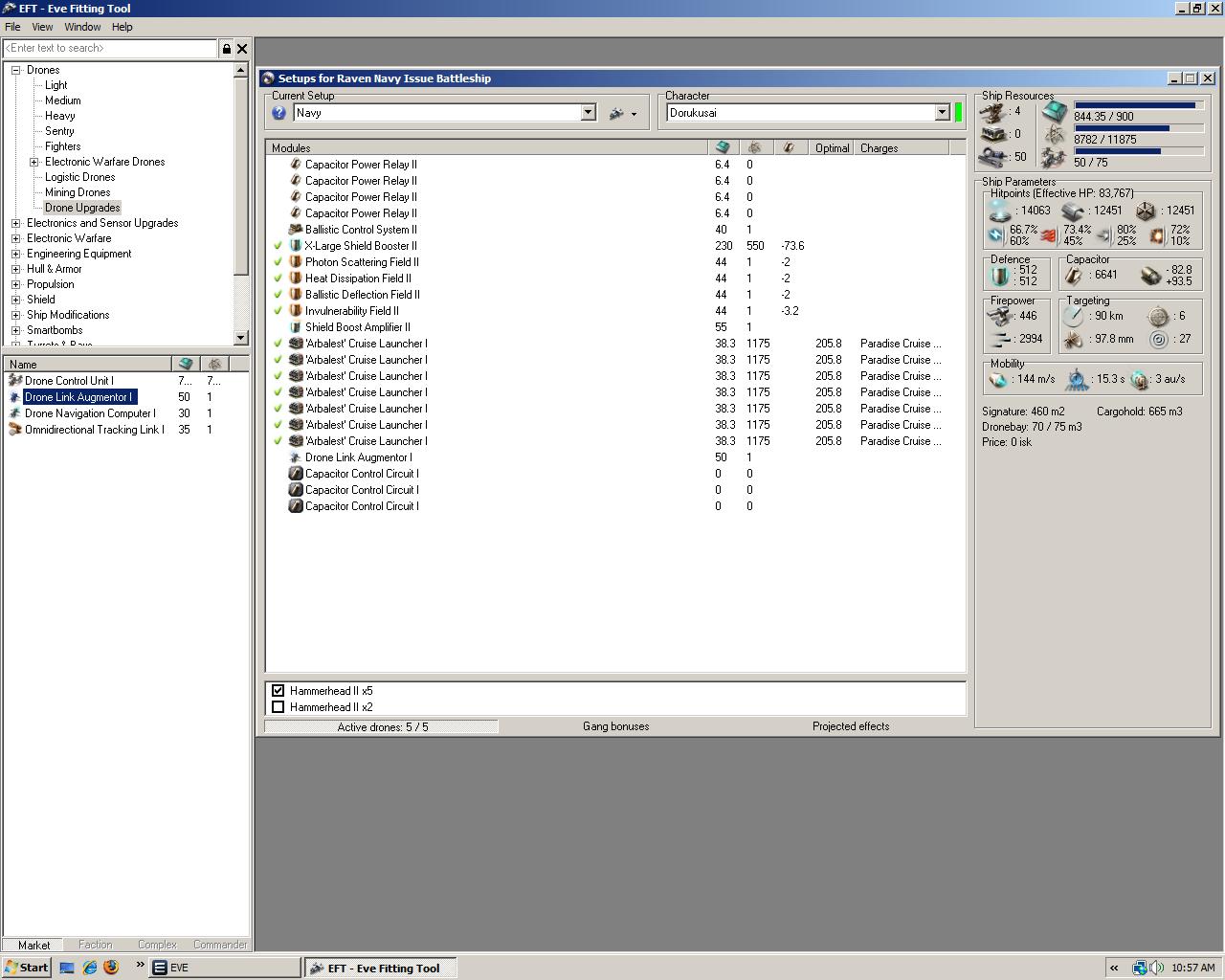Click the CPU usage bar above 844.35 / 900
Screen dimensions: 1225x980
point(1138,105)
